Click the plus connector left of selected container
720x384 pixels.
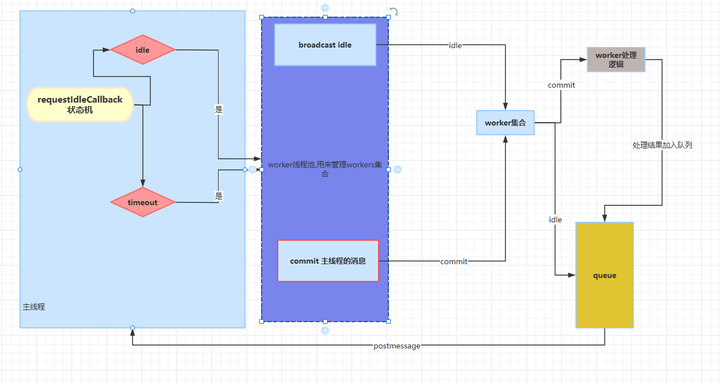(253, 169)
